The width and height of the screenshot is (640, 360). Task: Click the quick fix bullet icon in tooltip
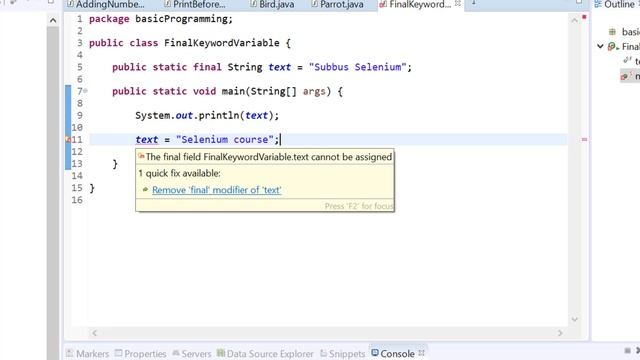click(x=145, y=189)
